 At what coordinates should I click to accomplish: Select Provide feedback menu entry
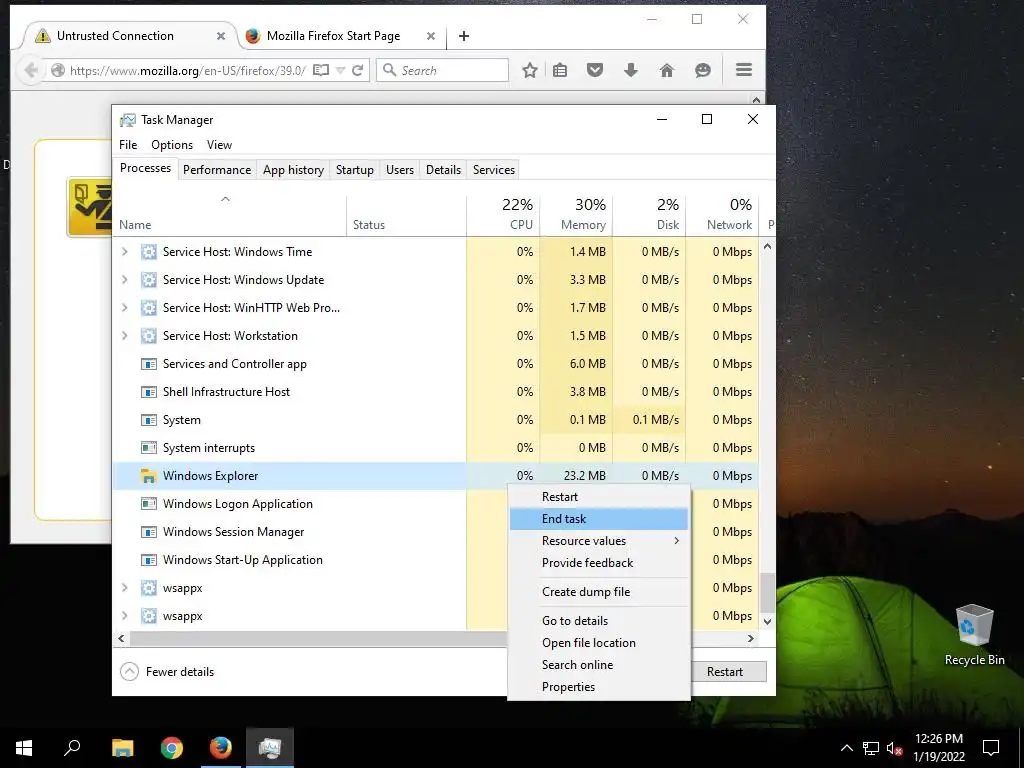[599, 562]
